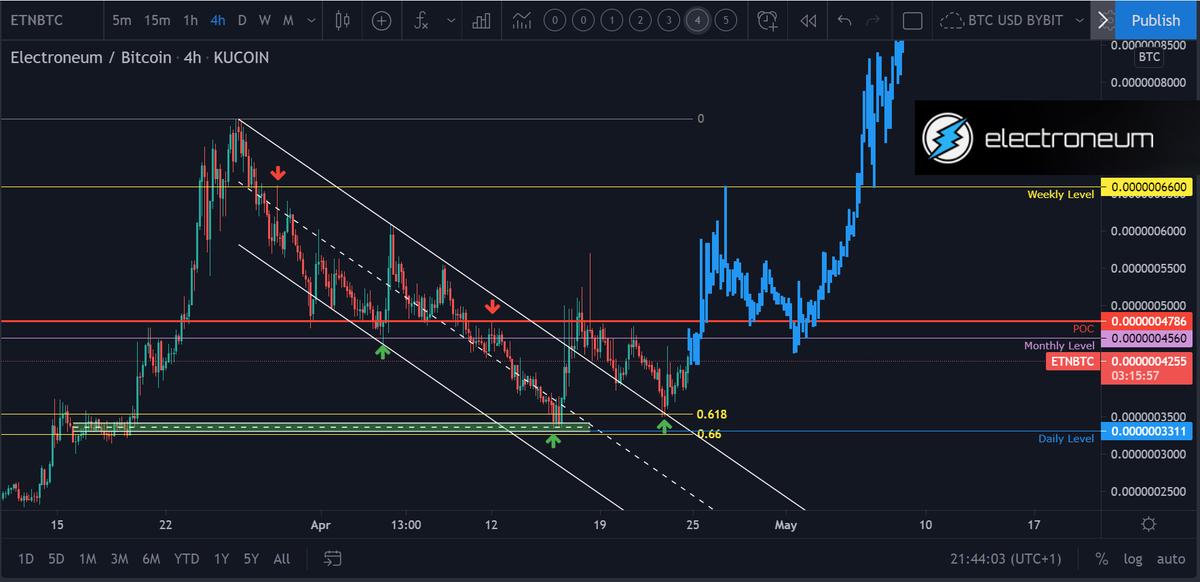Click the Monthly Level line label
Image resolution: width=1200 pixels, height=582 pixels.
(1058, 346)
